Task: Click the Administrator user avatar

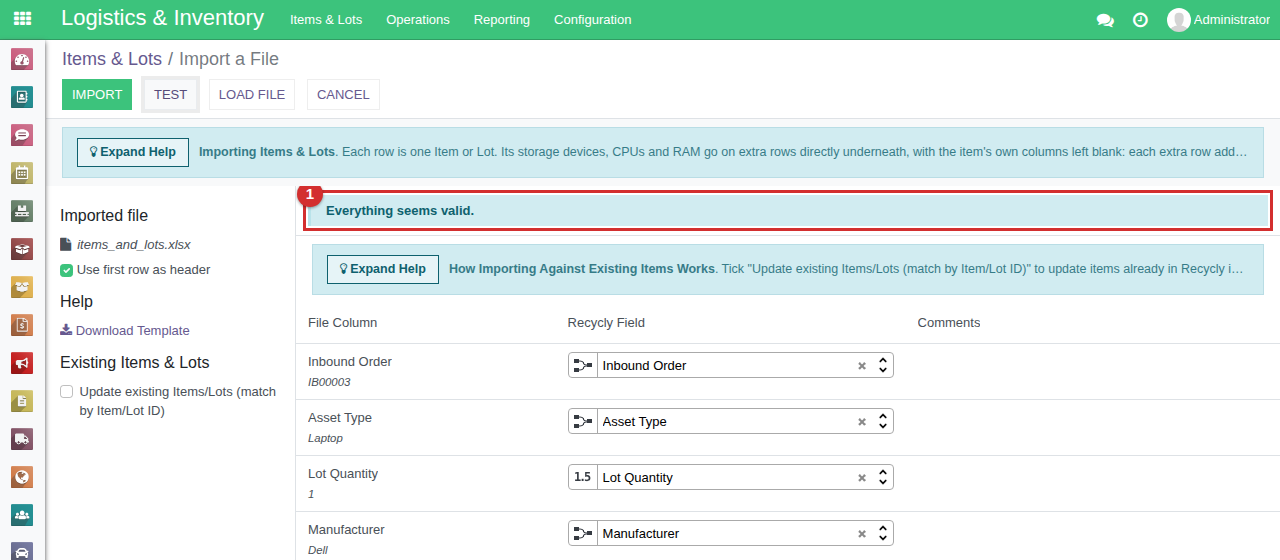Action: 1179,20
